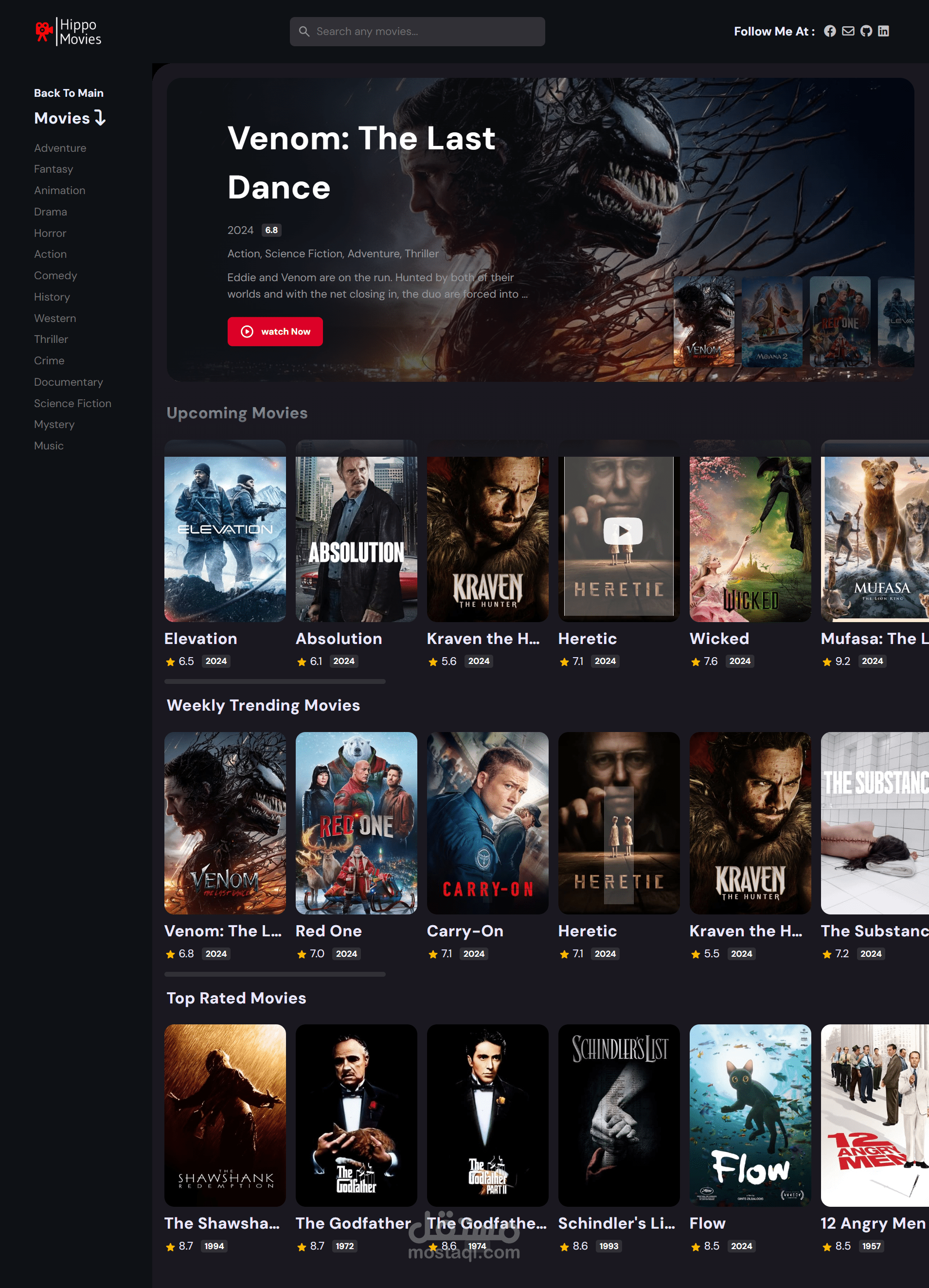Select the Animation genre
The height and width of the screenshot is (1288, 929).
[60, 190]
